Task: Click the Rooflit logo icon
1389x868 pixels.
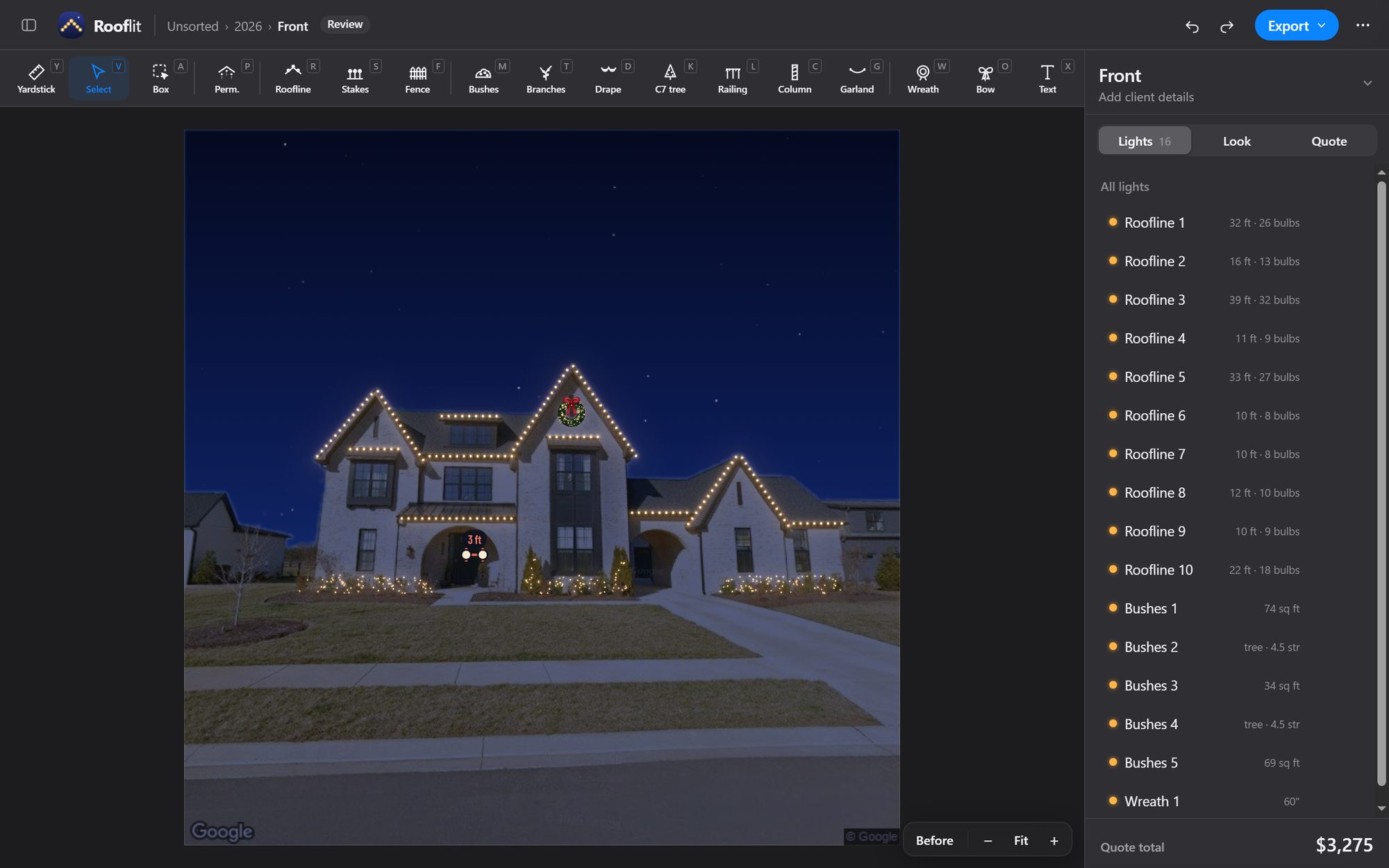Action: click(71, 26)
